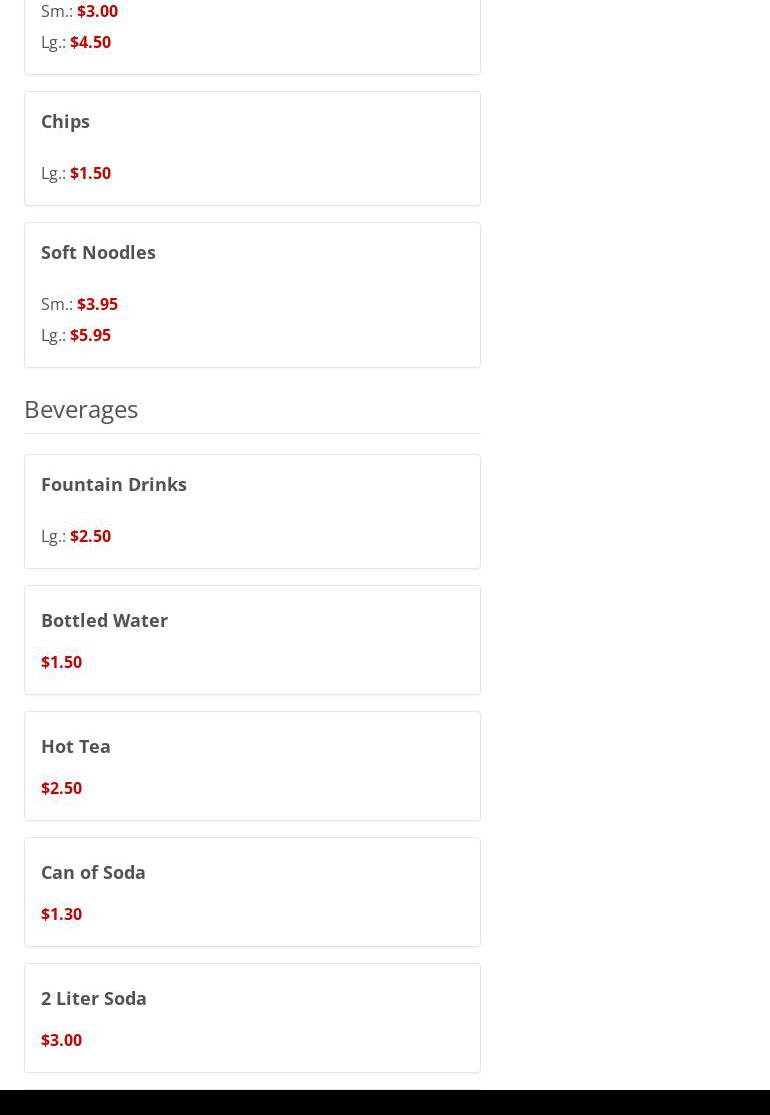Image resolution: width=770 pixels, height=1115 pixels.
Task: Open the 2 Liter Soda item
Action: 94,998
